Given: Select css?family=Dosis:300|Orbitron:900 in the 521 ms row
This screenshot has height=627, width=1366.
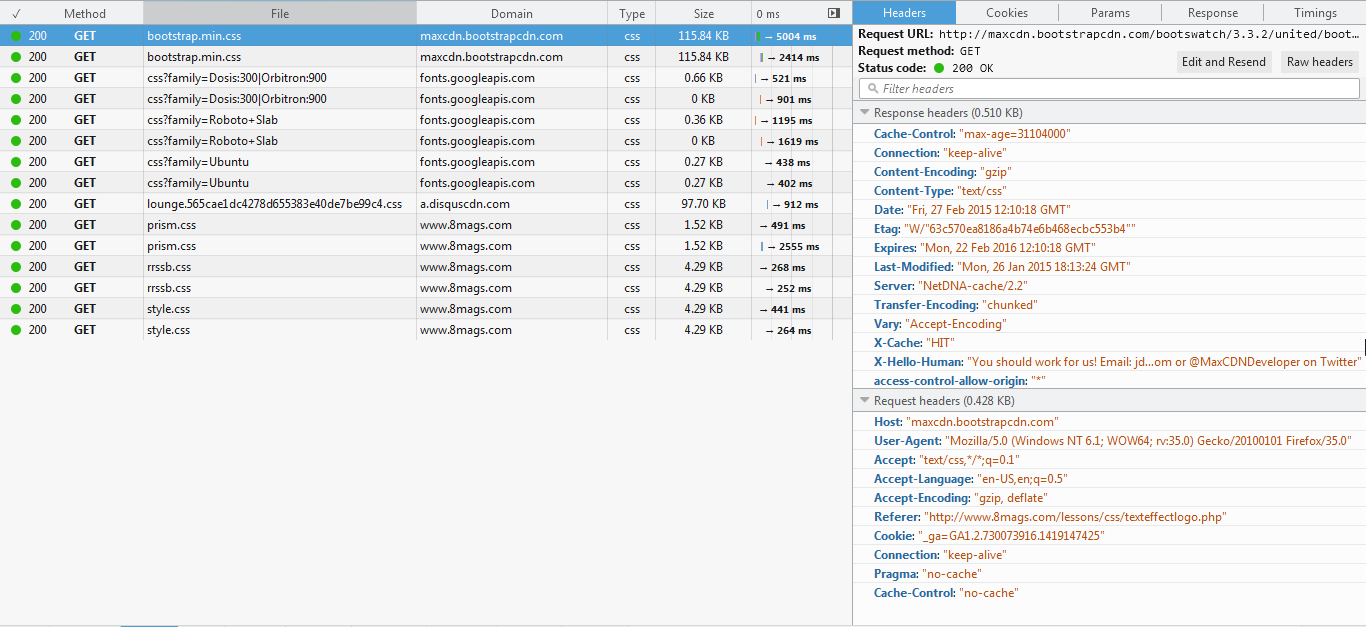Looking at the screenshot, I should click(x=237, y=78).
